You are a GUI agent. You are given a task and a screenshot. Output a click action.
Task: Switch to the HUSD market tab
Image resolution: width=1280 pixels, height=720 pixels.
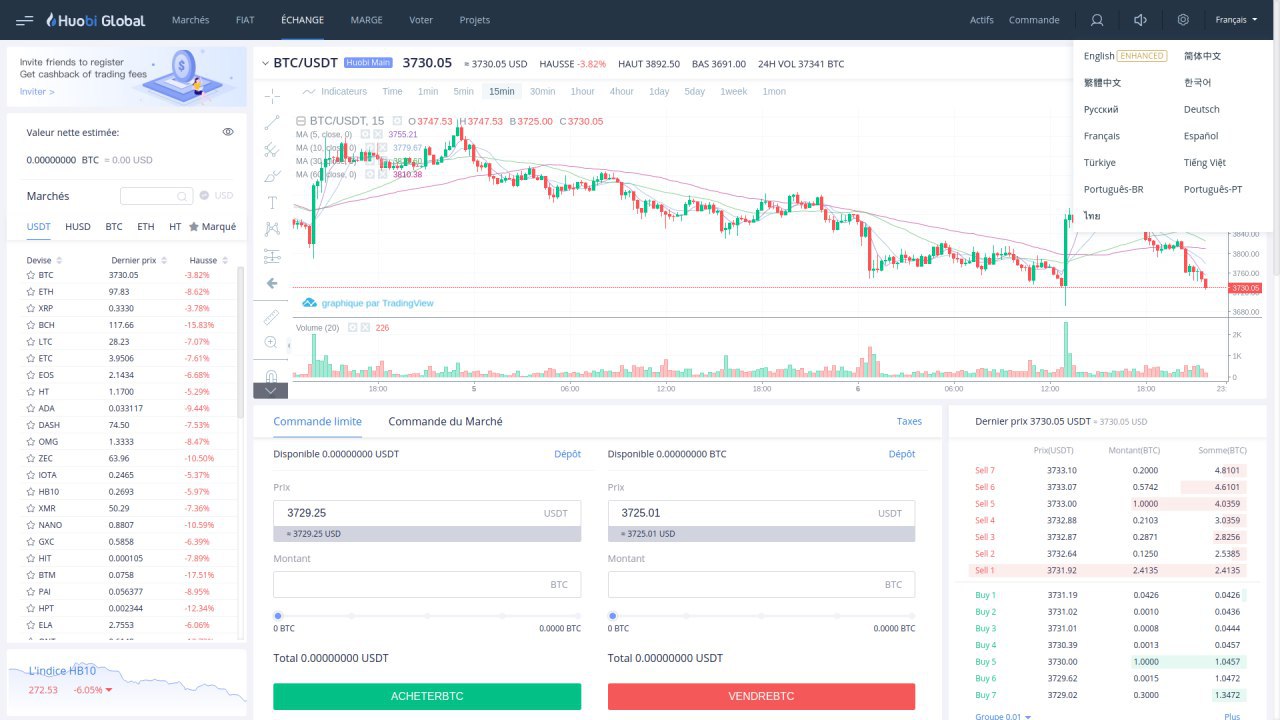click(x=78, y=227)
